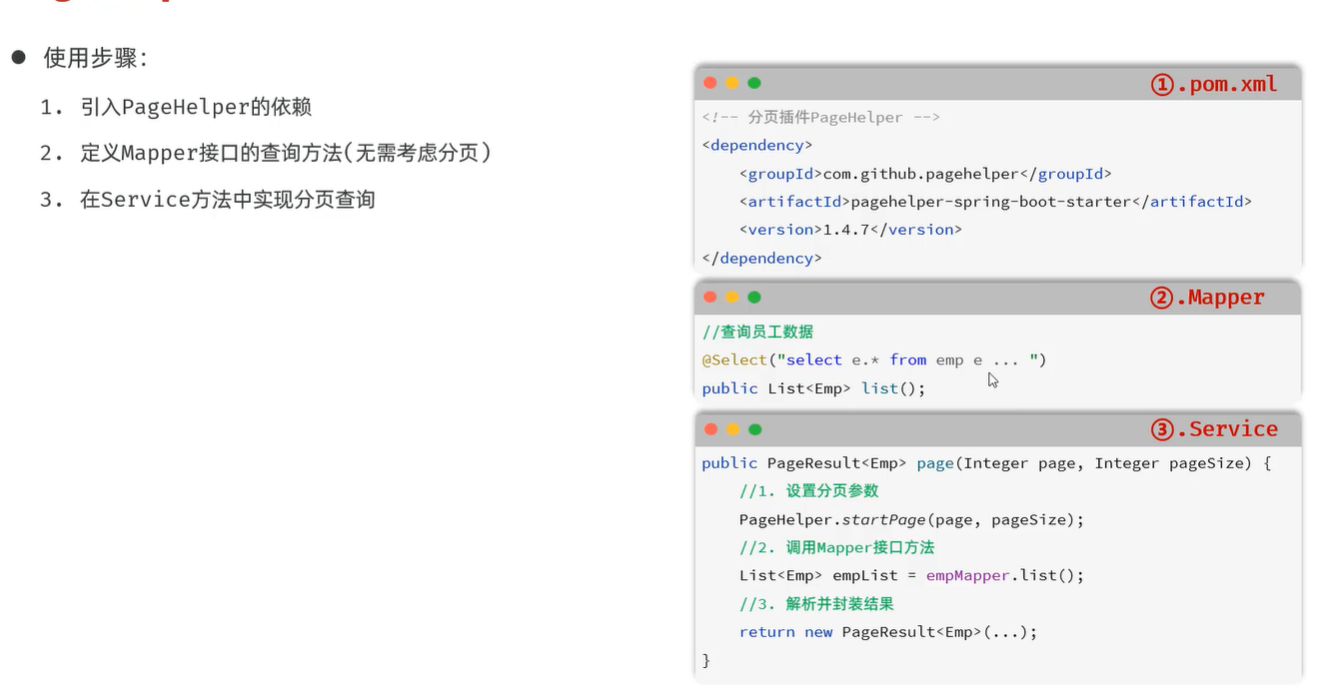This screenshot has height=692, width=1332.
Task: Click the red dot on Mapper window
Action: [x=710, y=297]
